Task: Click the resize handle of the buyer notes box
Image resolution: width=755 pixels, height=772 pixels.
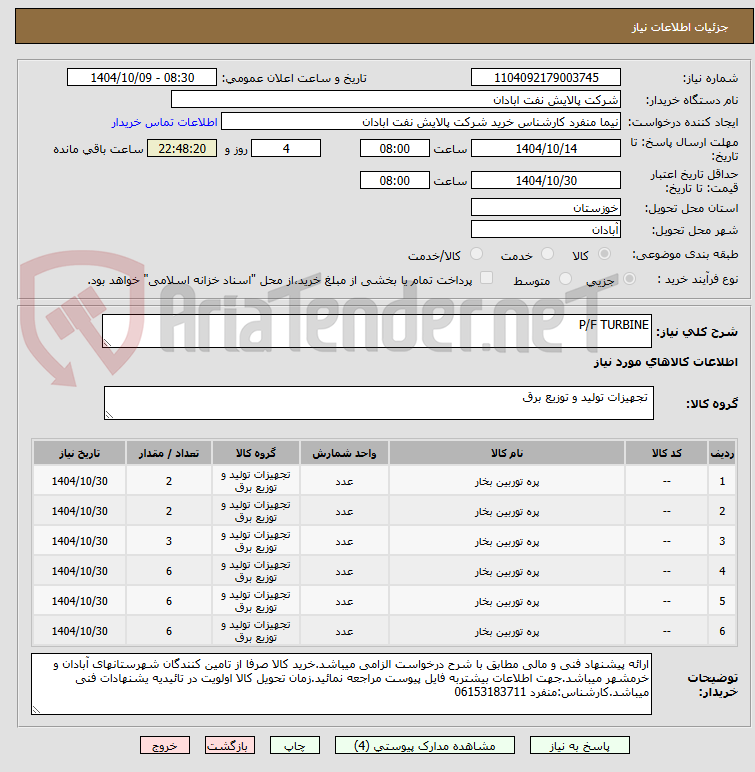Action: pyautogui.click(x=36, y=709)
